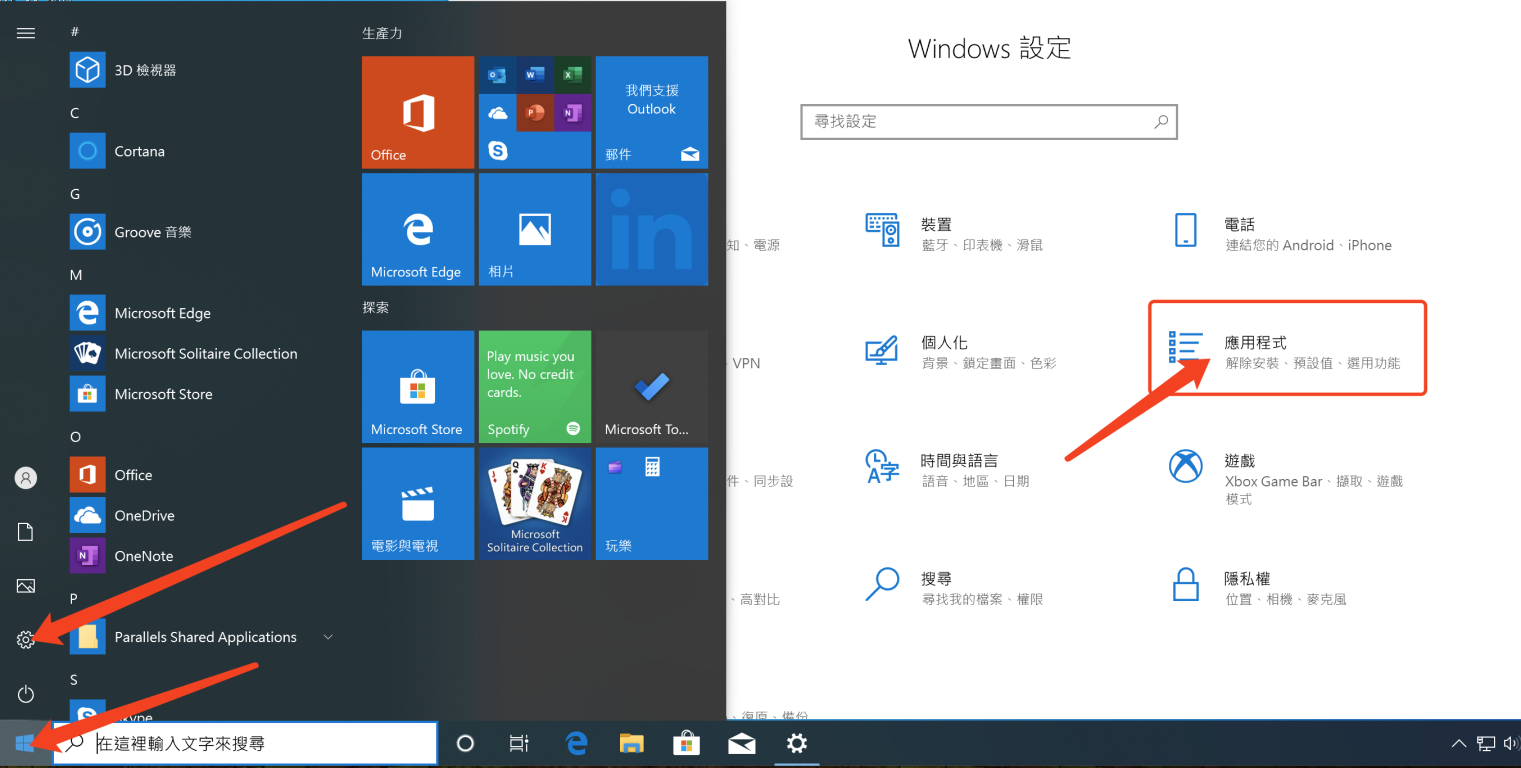The width and height of the screenshot is (1521, 768).
Task: Launch Groove 音樂 from app list
Action: 152,232
